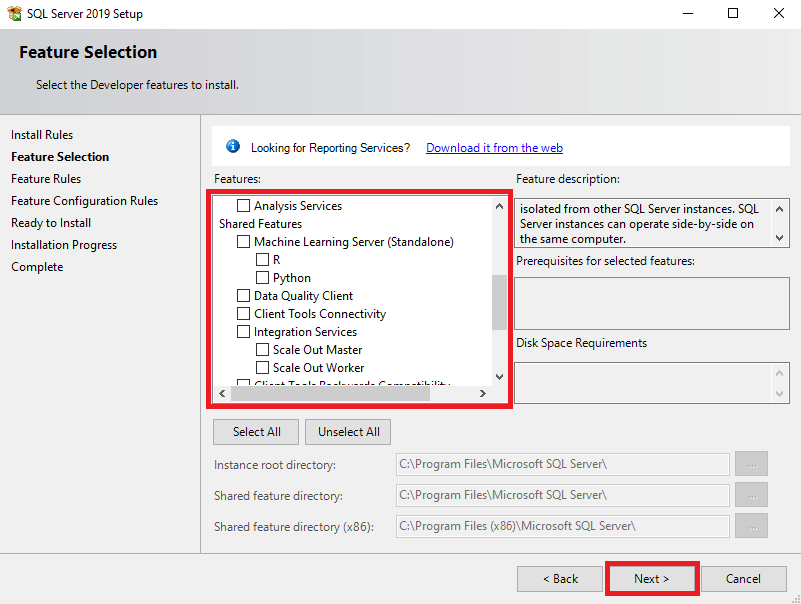Minimize the SQL Server 2019 Setup window
The height and width of the screenshot is (604, 801).
[688, 13]
